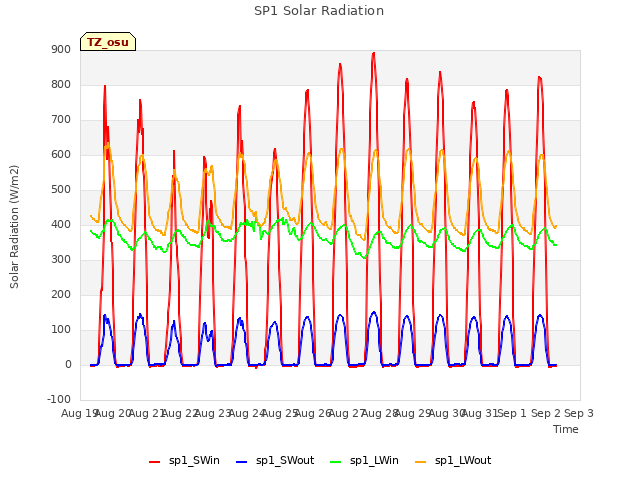Click the first red SWin peak at 800

105,87
